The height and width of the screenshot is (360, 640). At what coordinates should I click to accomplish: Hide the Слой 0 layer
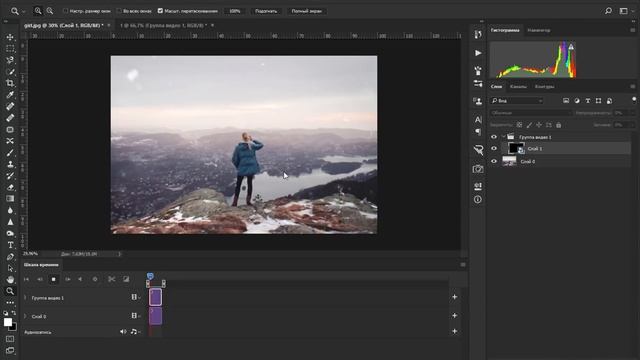[x=494, y=161]
